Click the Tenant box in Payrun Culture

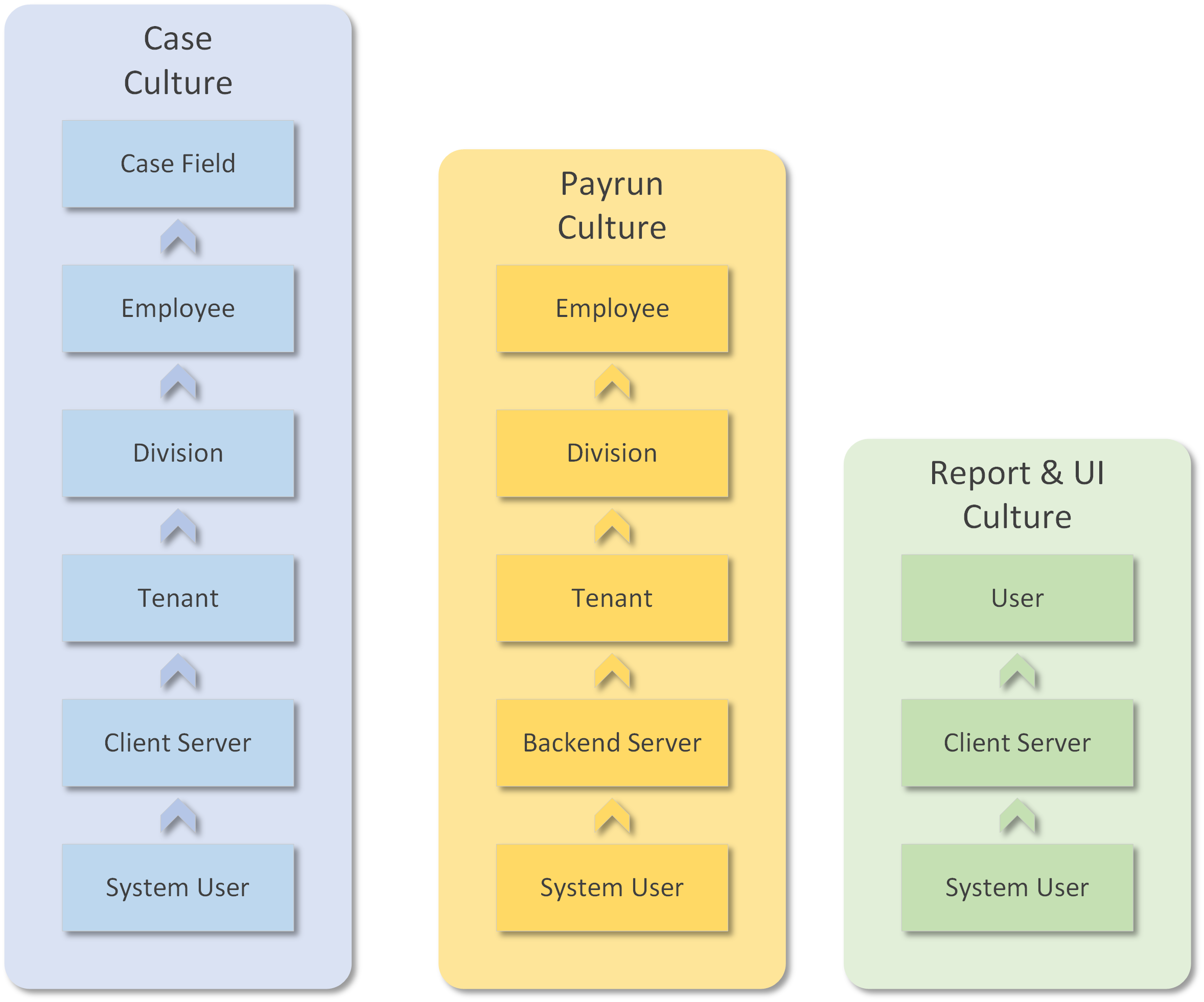click(612, 598)
